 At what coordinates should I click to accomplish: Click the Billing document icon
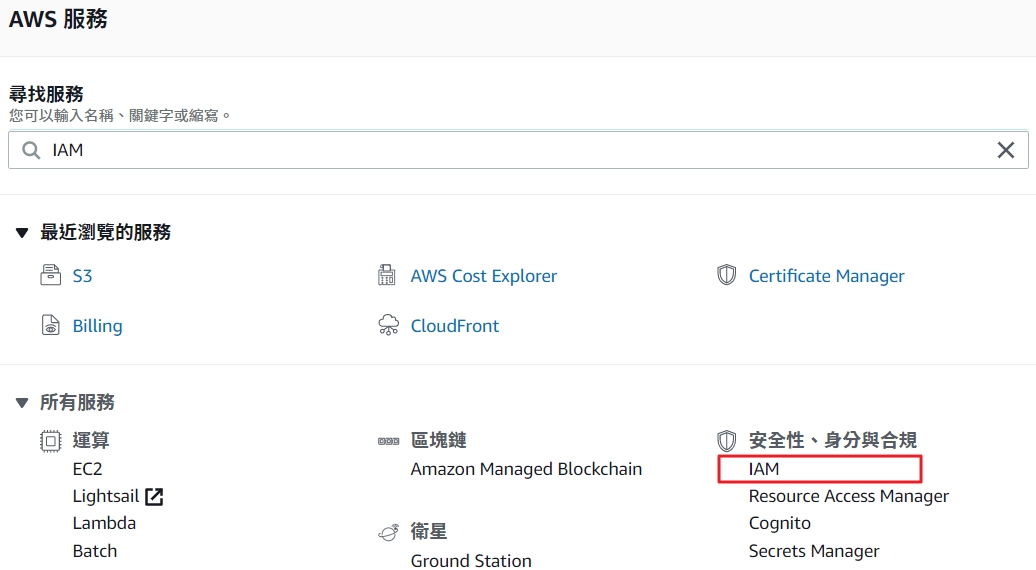pos(51,325)
